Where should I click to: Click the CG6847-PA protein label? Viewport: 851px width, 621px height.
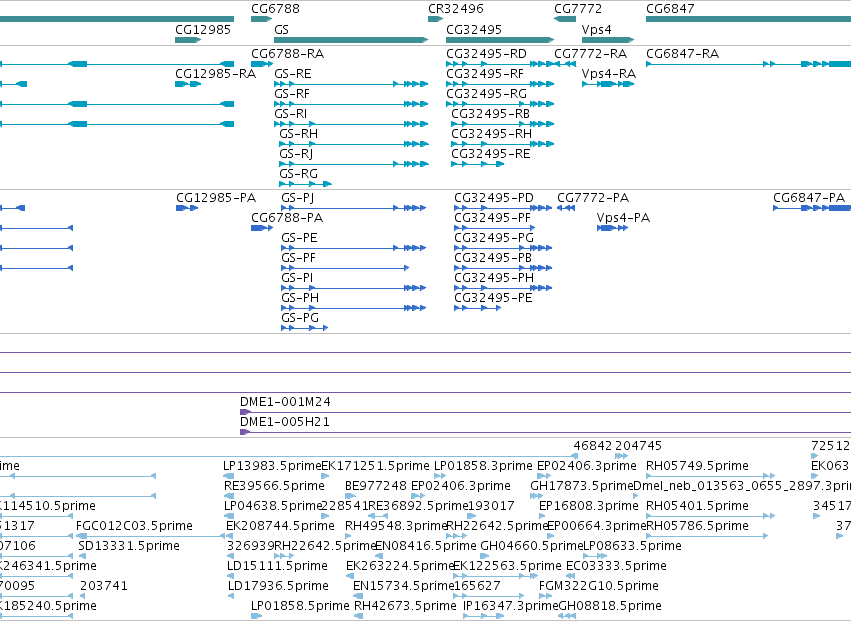(x=809, y=198)
